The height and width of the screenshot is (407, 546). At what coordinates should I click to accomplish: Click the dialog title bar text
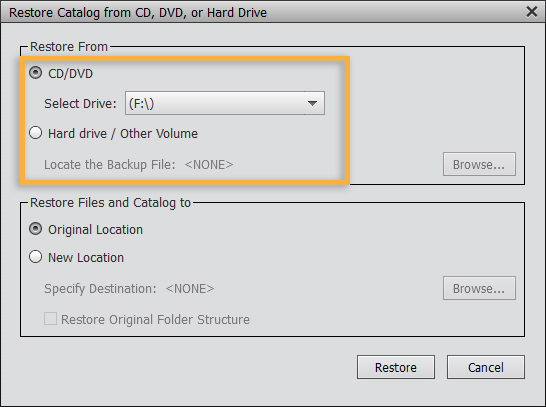click(138, 13)
